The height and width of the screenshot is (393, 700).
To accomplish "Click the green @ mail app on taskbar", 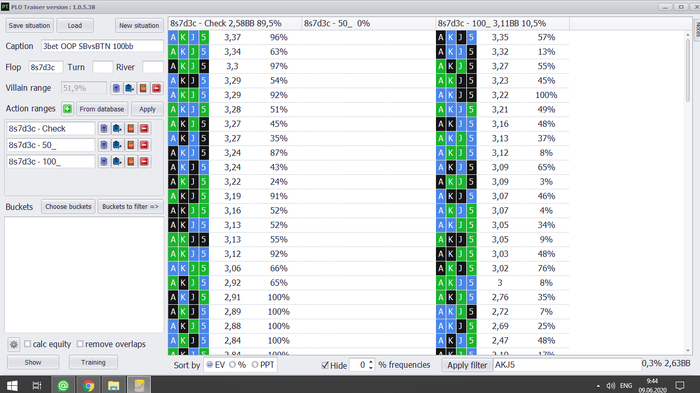I will point(63,385).
